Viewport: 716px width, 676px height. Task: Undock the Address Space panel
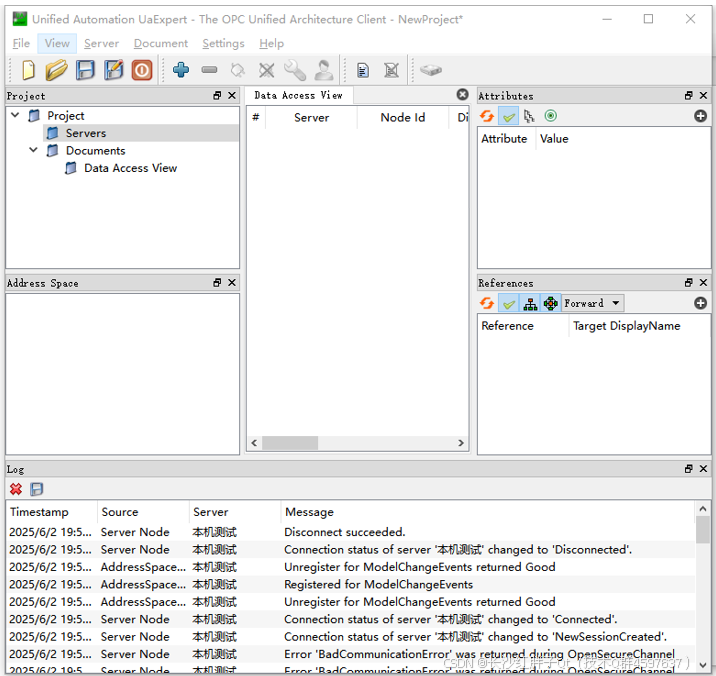point(217,282)
